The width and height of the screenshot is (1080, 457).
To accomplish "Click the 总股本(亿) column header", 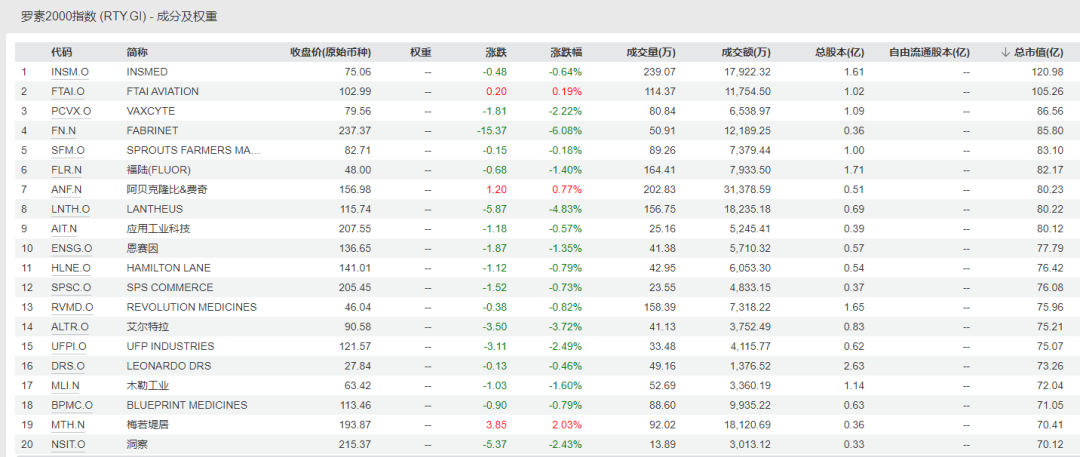I will coord(840,52).
